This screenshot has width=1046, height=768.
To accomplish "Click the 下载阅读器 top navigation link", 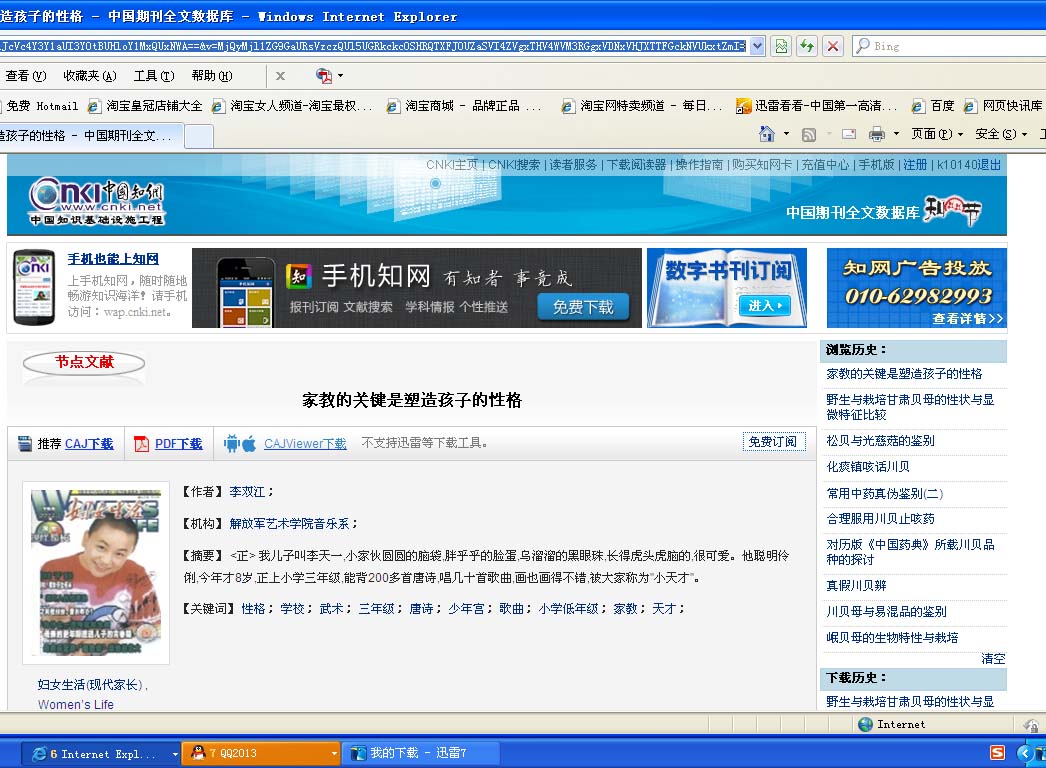I will coord(636,165).
